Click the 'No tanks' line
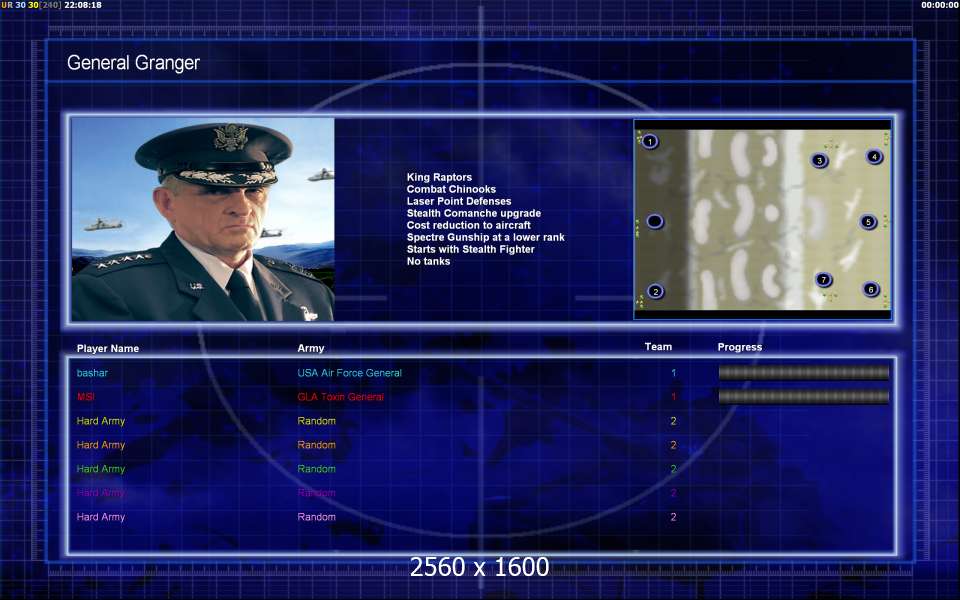Screen dimensions: 960x600 (x=428, y=261)
